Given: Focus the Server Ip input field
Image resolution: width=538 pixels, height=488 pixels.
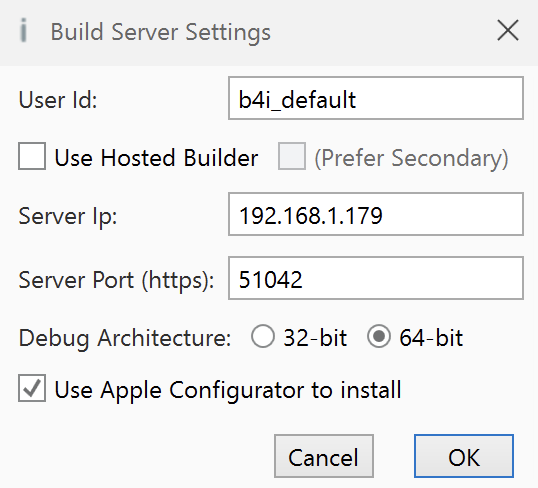Looking at the screenshot, I should pos(376,214).
